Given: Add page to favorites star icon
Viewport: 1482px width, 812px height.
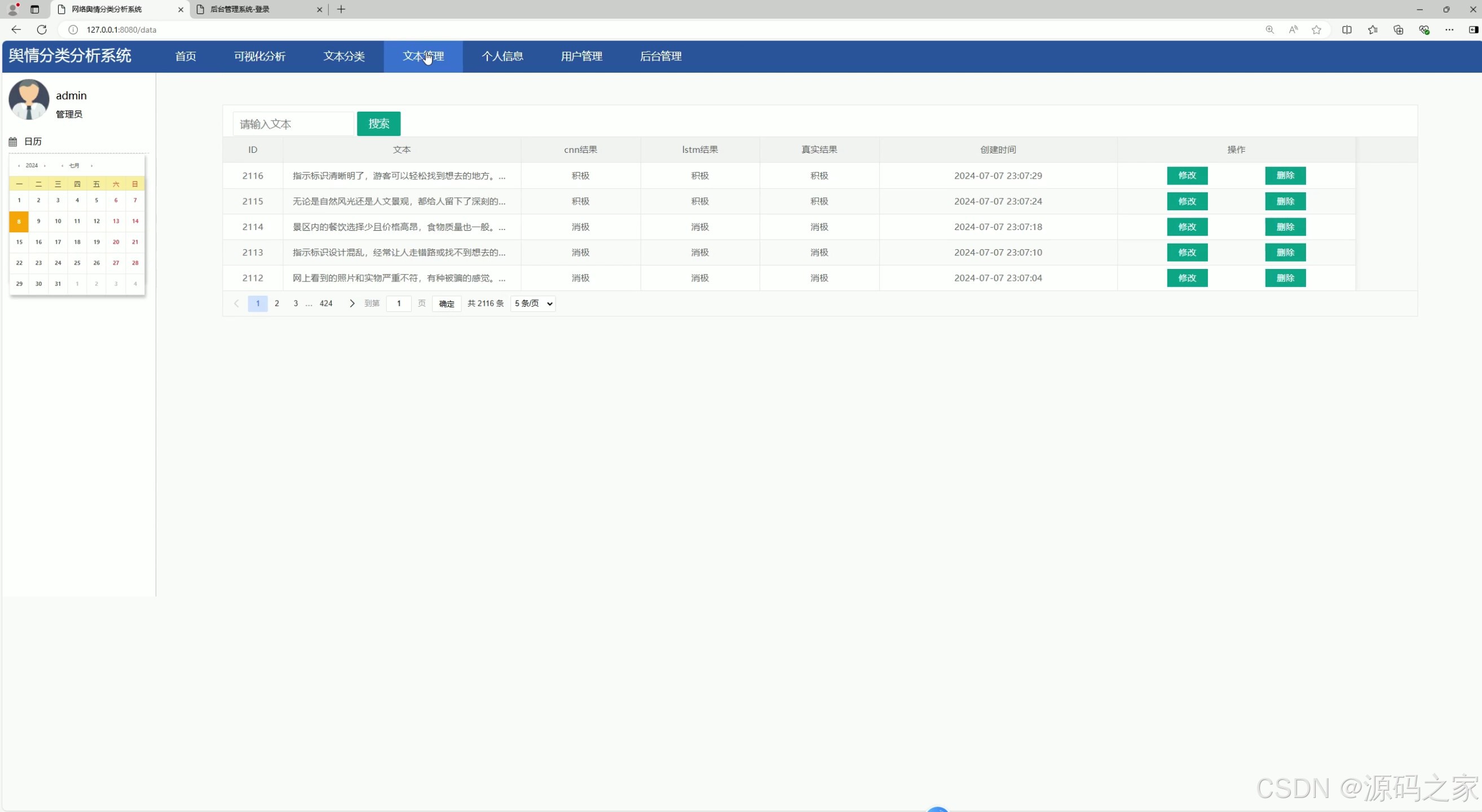Looking at the screenshot, I should [x=1316, y=30].
